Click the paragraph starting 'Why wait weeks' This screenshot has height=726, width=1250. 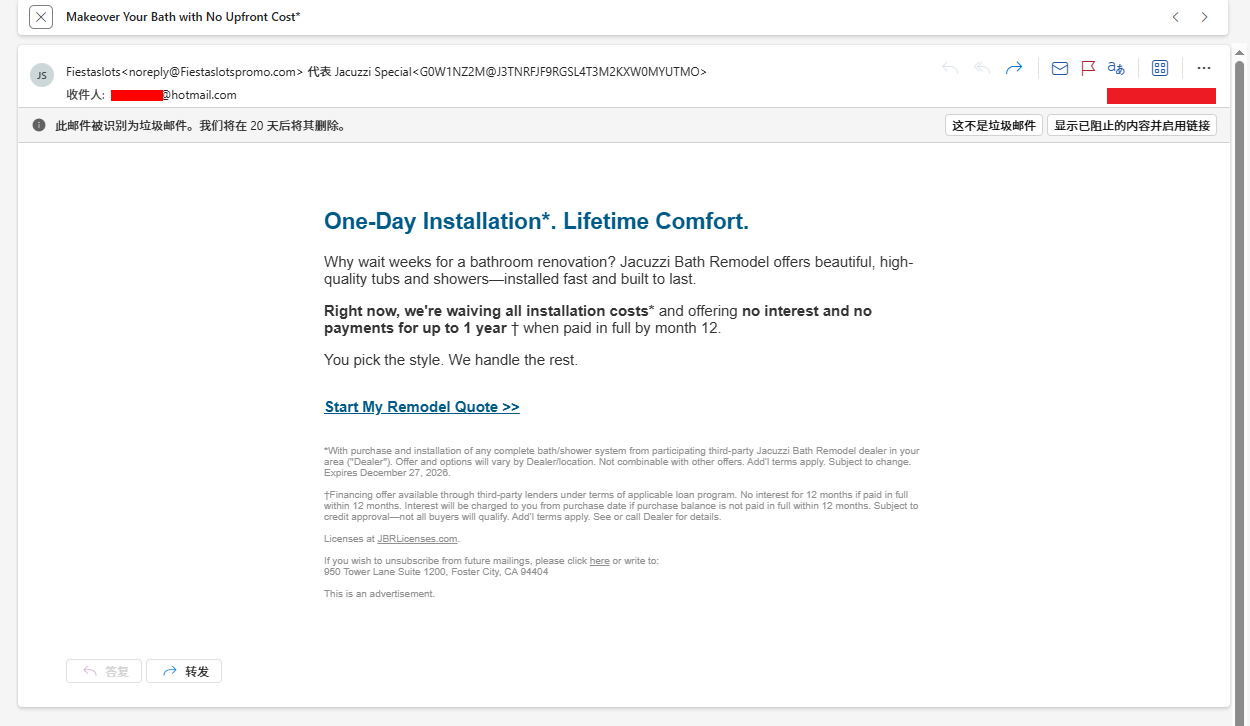coord(619,270)
